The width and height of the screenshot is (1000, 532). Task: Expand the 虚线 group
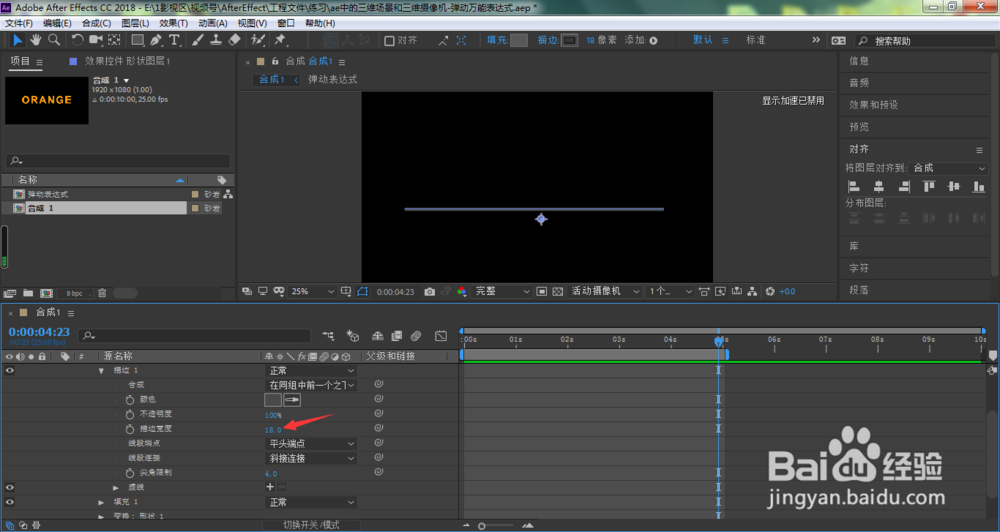(x=116, y=487)
